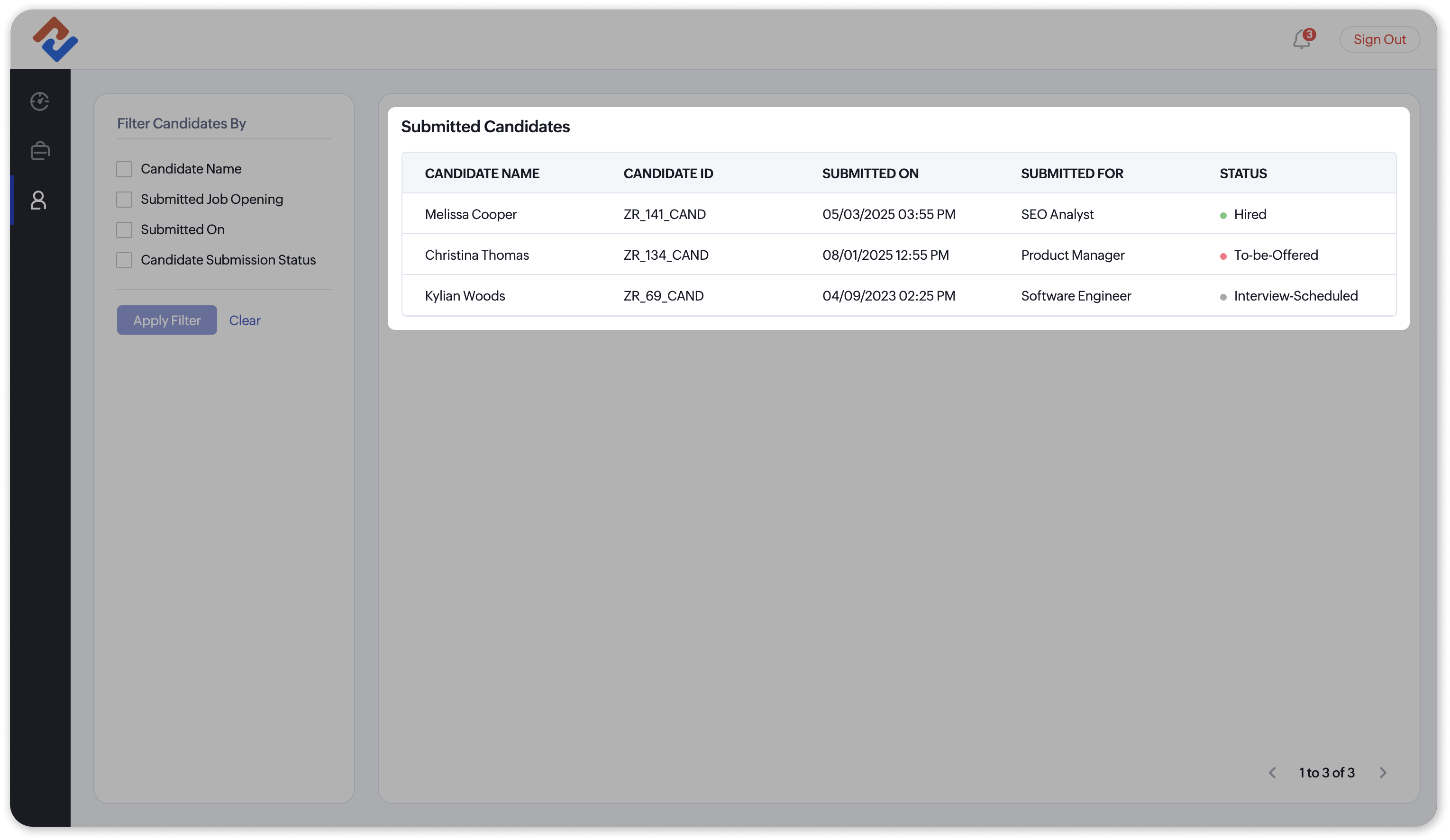
Task: Click the Clear filters link
Action: 245,320
